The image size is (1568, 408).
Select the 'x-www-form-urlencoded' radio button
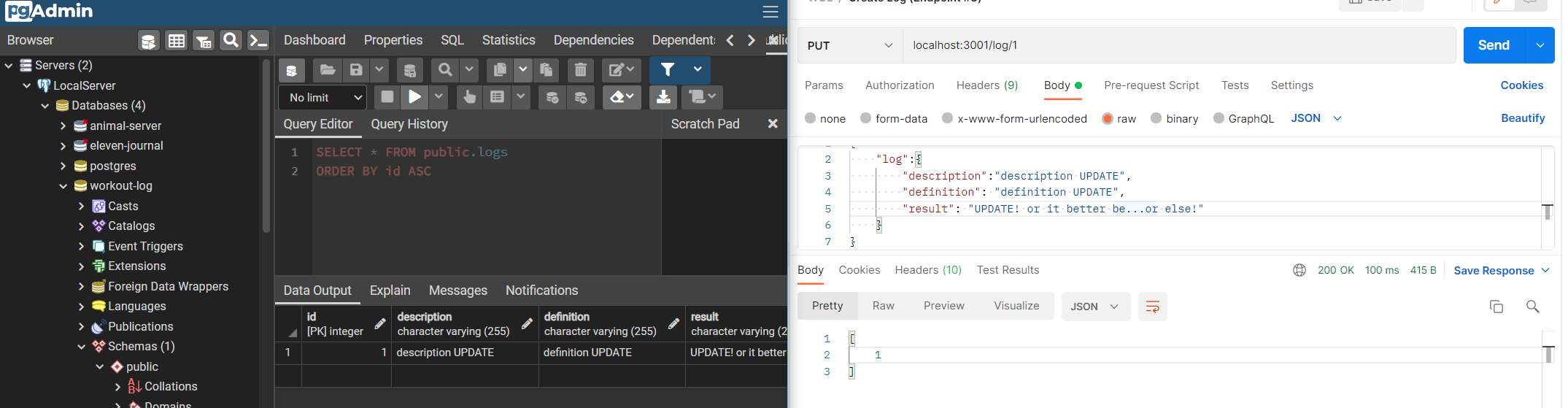(x=947, y=118)
